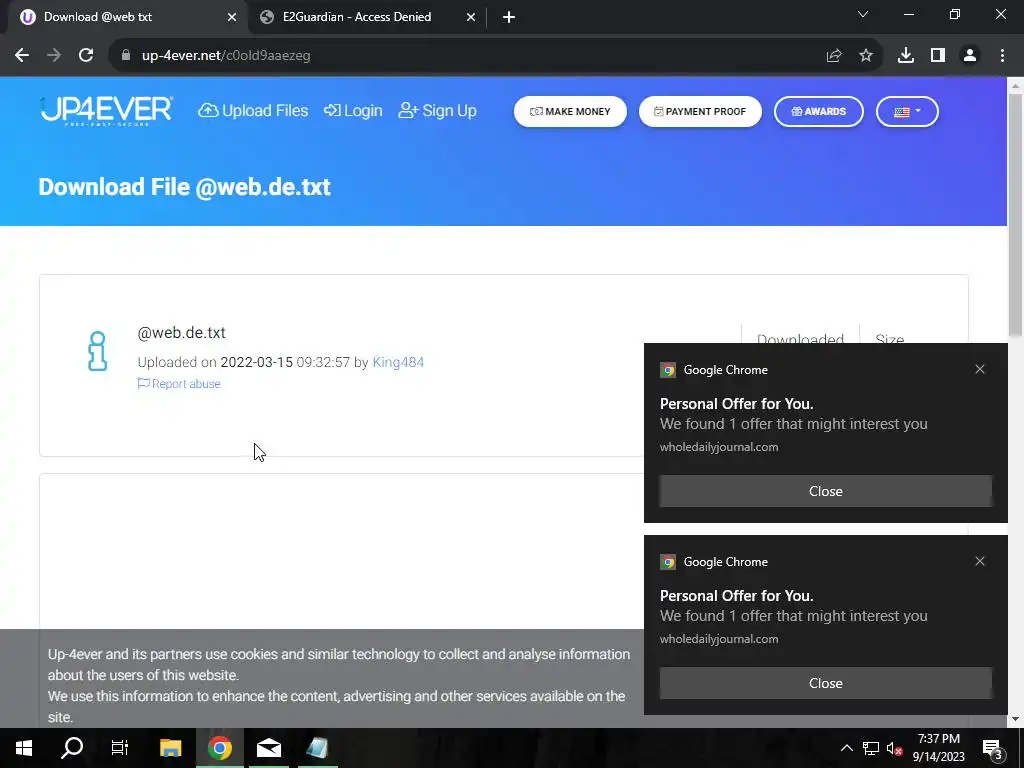Click Close on first notification
This screenshot has height=768, width=1024.
825,491
